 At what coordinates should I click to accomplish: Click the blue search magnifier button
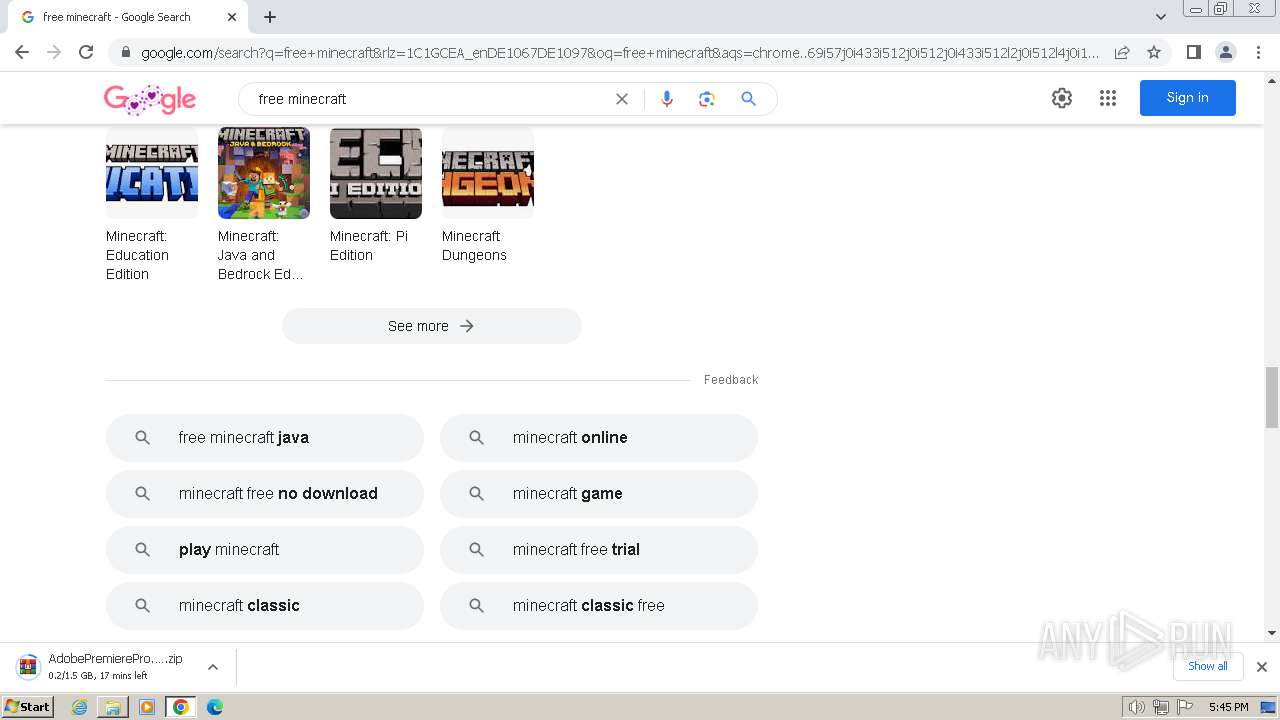click(748, 99)
